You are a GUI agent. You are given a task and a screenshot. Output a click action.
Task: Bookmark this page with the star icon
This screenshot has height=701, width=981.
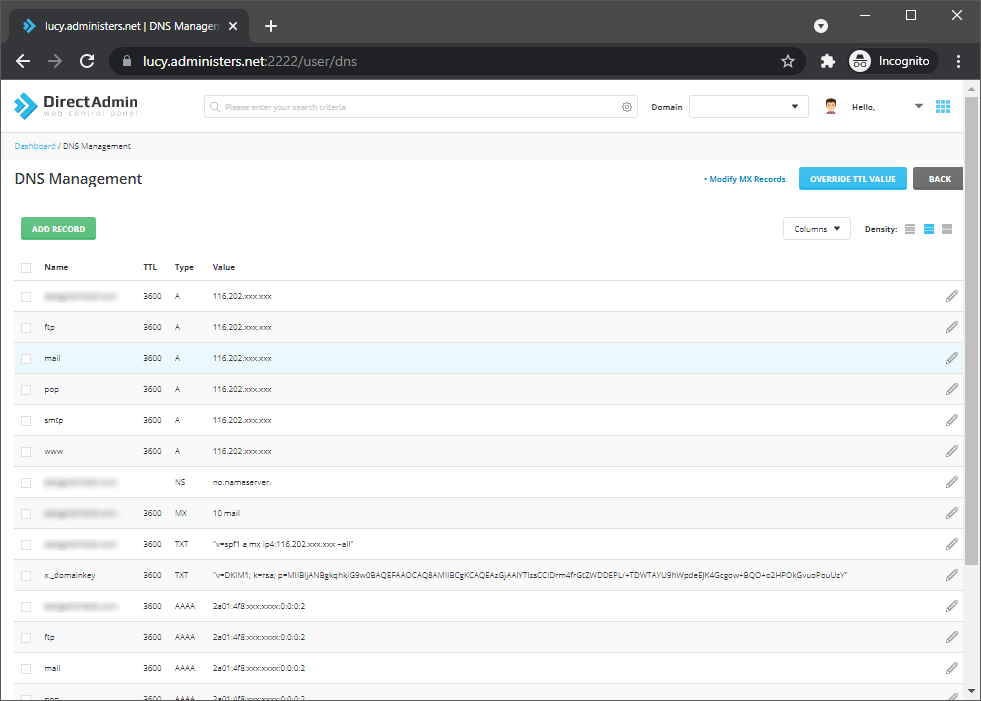[788, 61]
